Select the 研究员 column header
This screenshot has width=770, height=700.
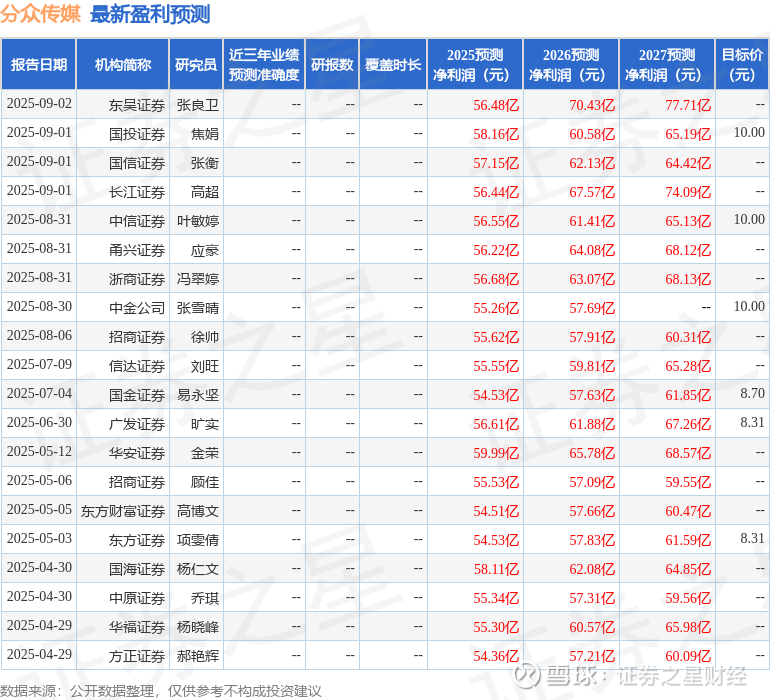[x=196, y=64]
